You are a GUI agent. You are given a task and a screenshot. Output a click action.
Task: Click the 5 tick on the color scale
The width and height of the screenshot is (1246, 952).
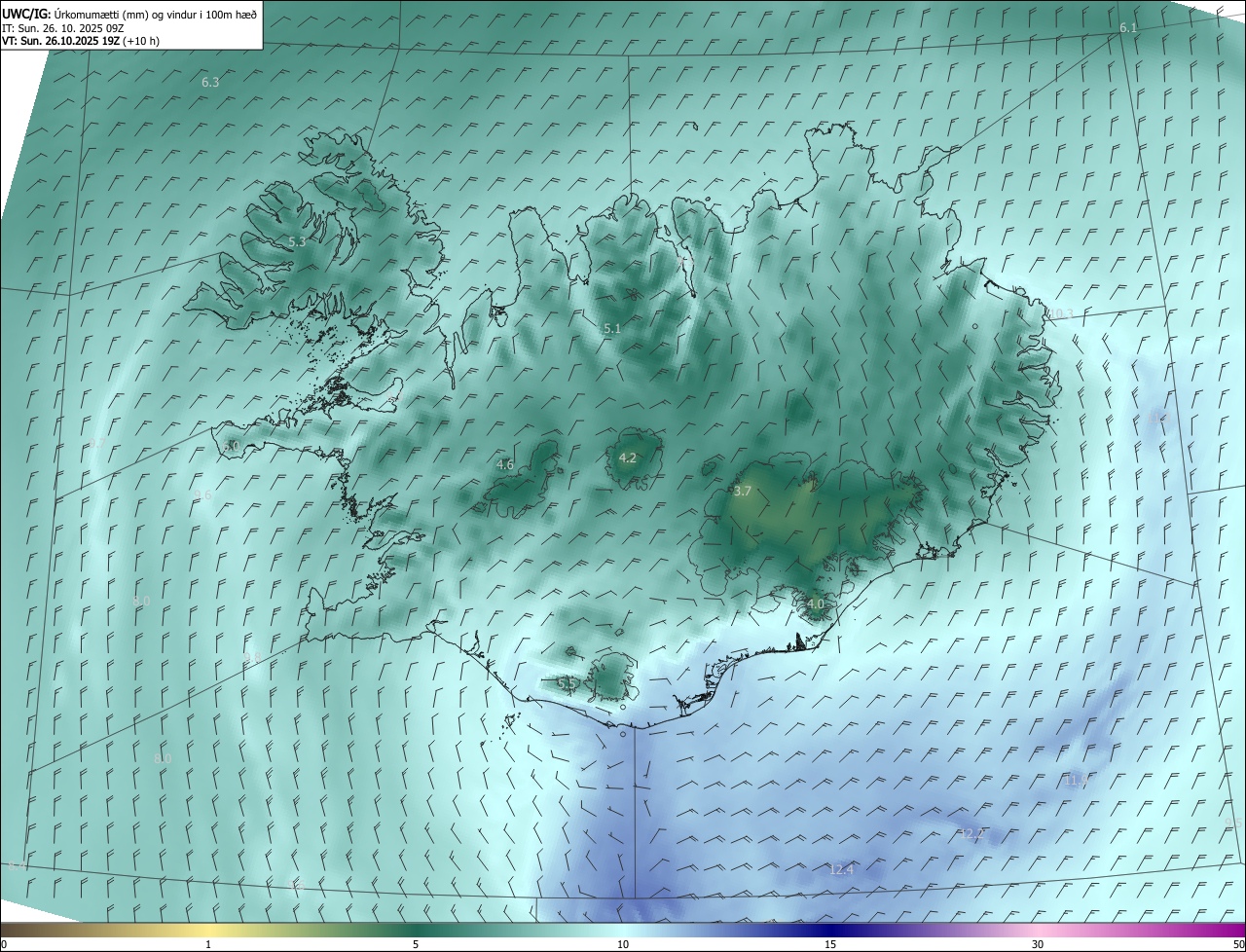(x=416, y=945)
